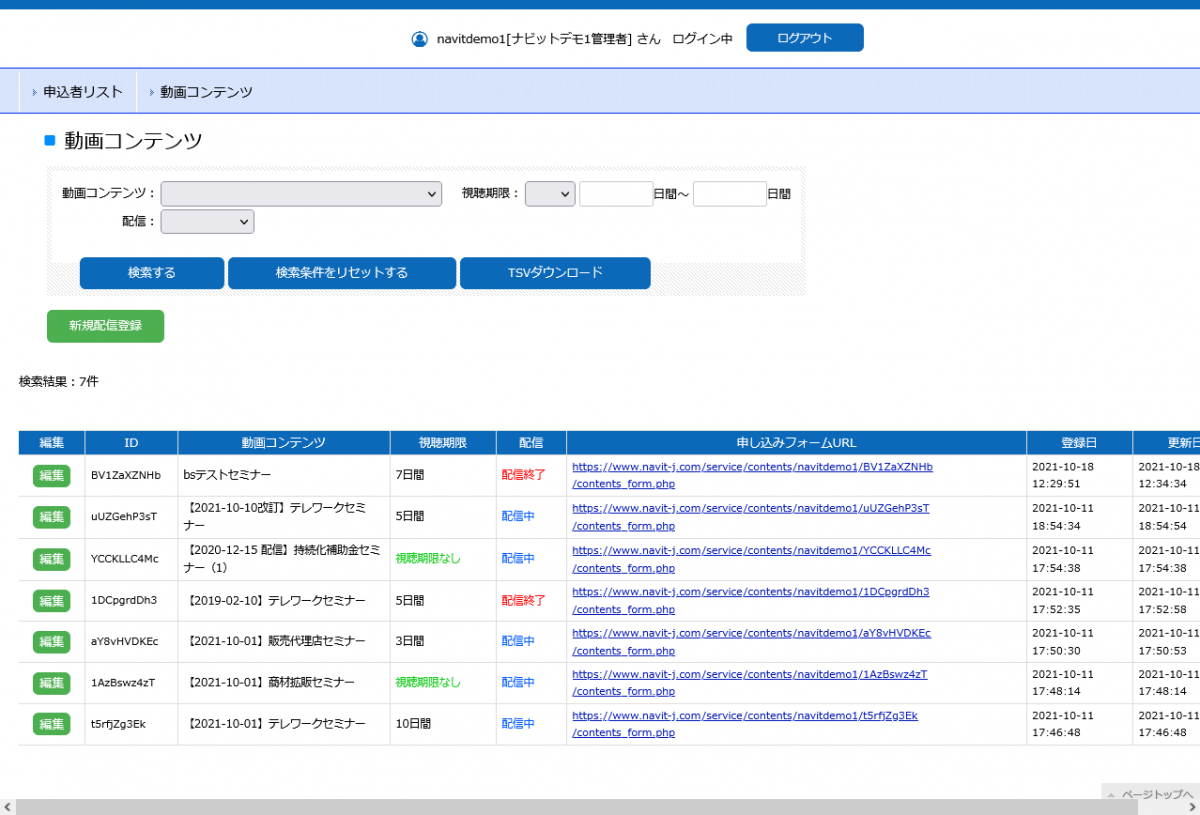Open the 申込者リスト menu item

82,92
